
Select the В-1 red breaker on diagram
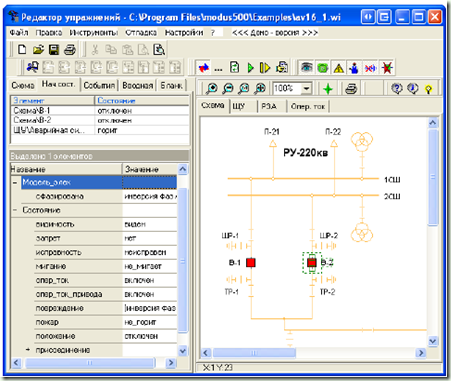pos(251,263)
